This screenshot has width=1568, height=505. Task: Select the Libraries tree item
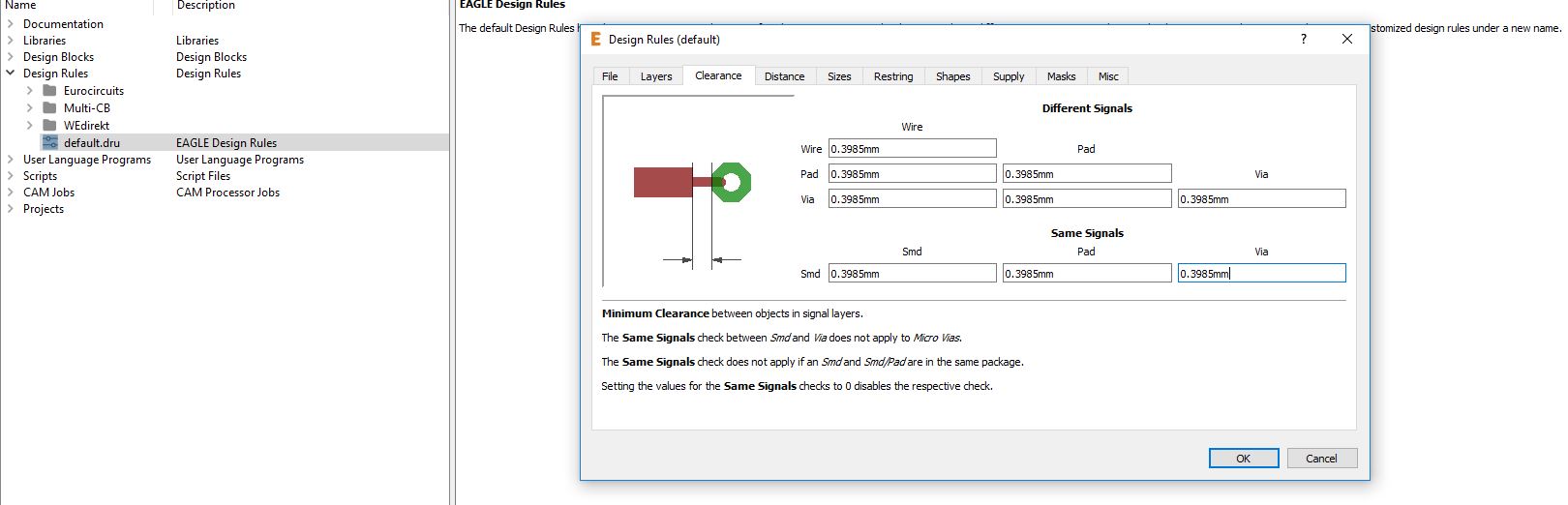45,40
